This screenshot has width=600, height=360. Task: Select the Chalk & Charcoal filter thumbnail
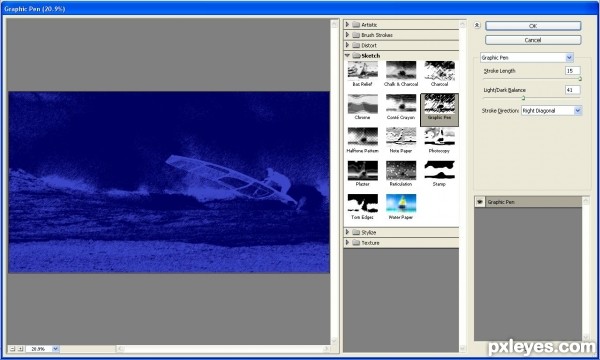[x=401, y=70]
